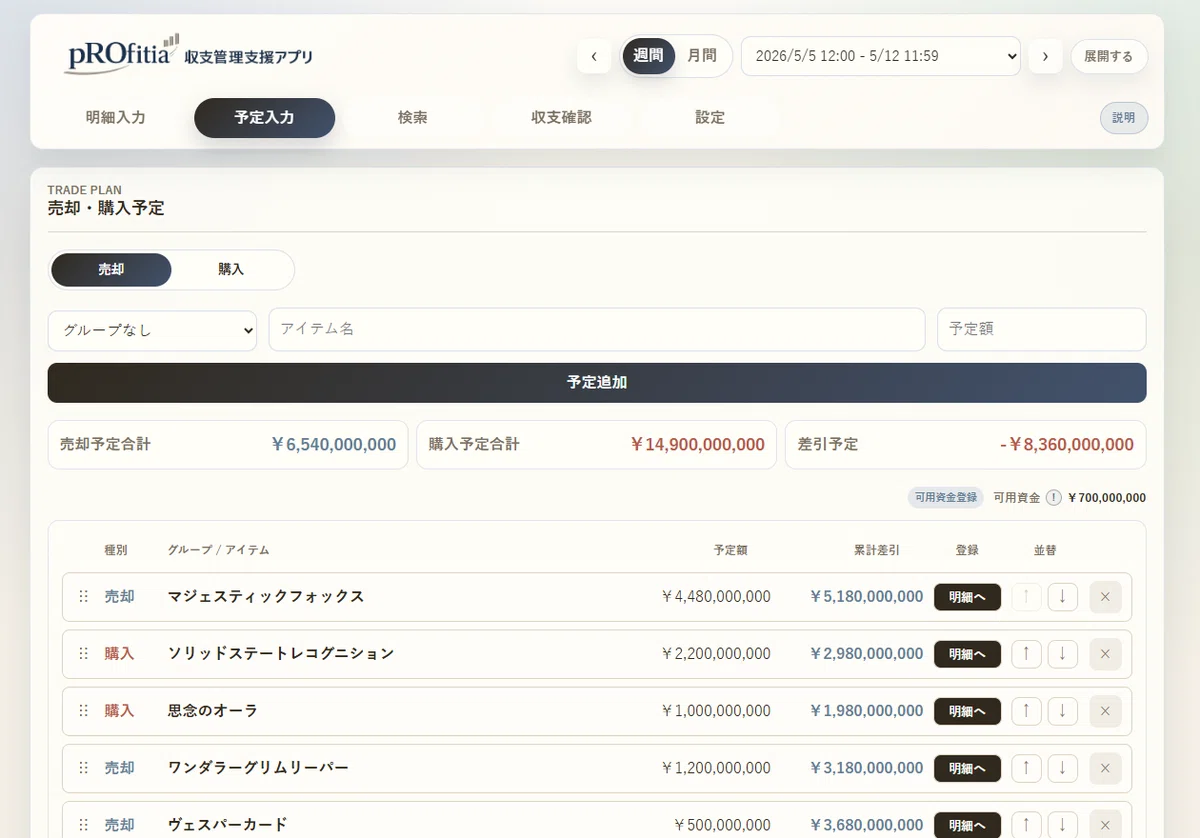
Task: Click item name ヴェスパーカード
Action: click(227, 825)
